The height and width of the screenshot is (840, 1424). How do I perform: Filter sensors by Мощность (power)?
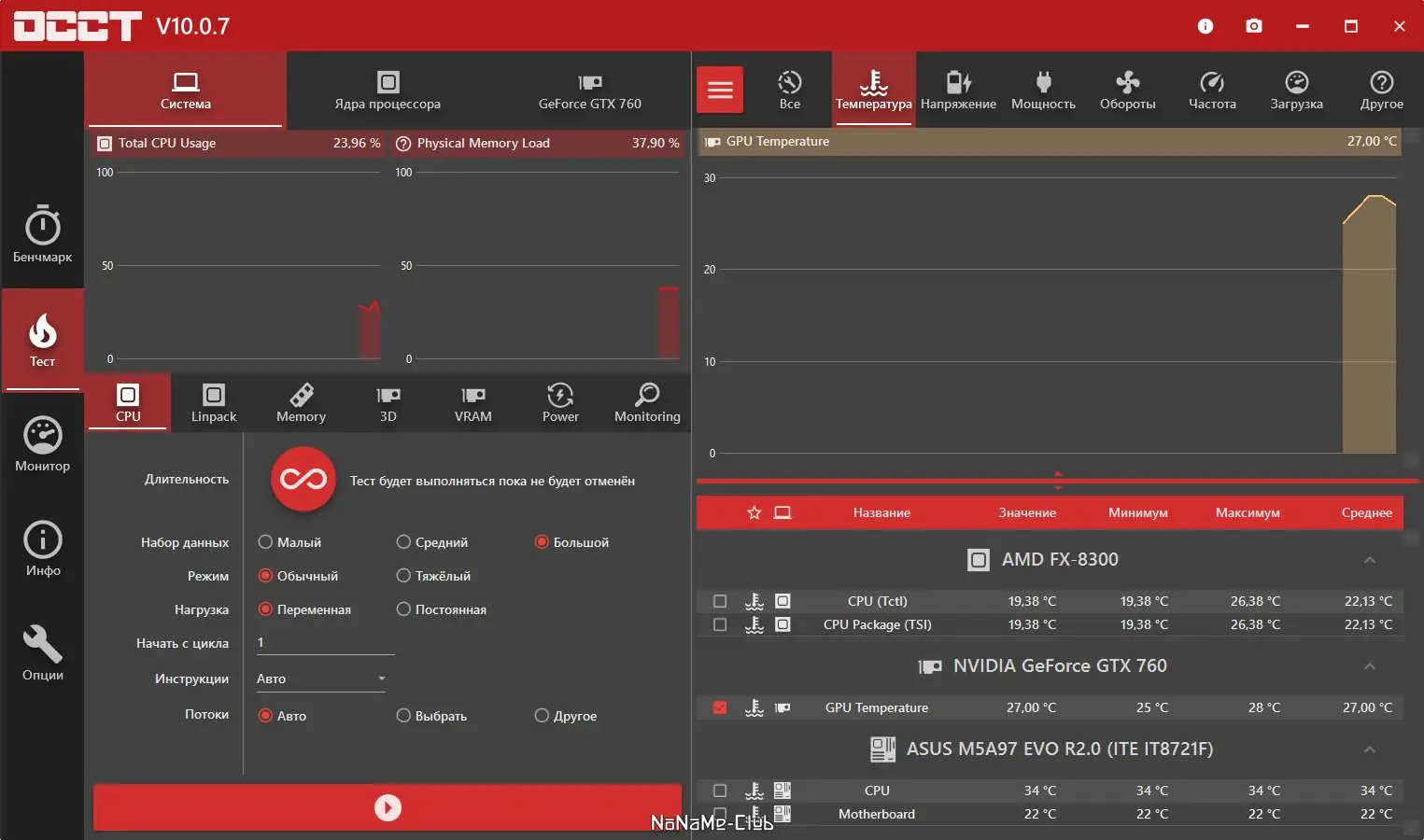(1043, 90)
